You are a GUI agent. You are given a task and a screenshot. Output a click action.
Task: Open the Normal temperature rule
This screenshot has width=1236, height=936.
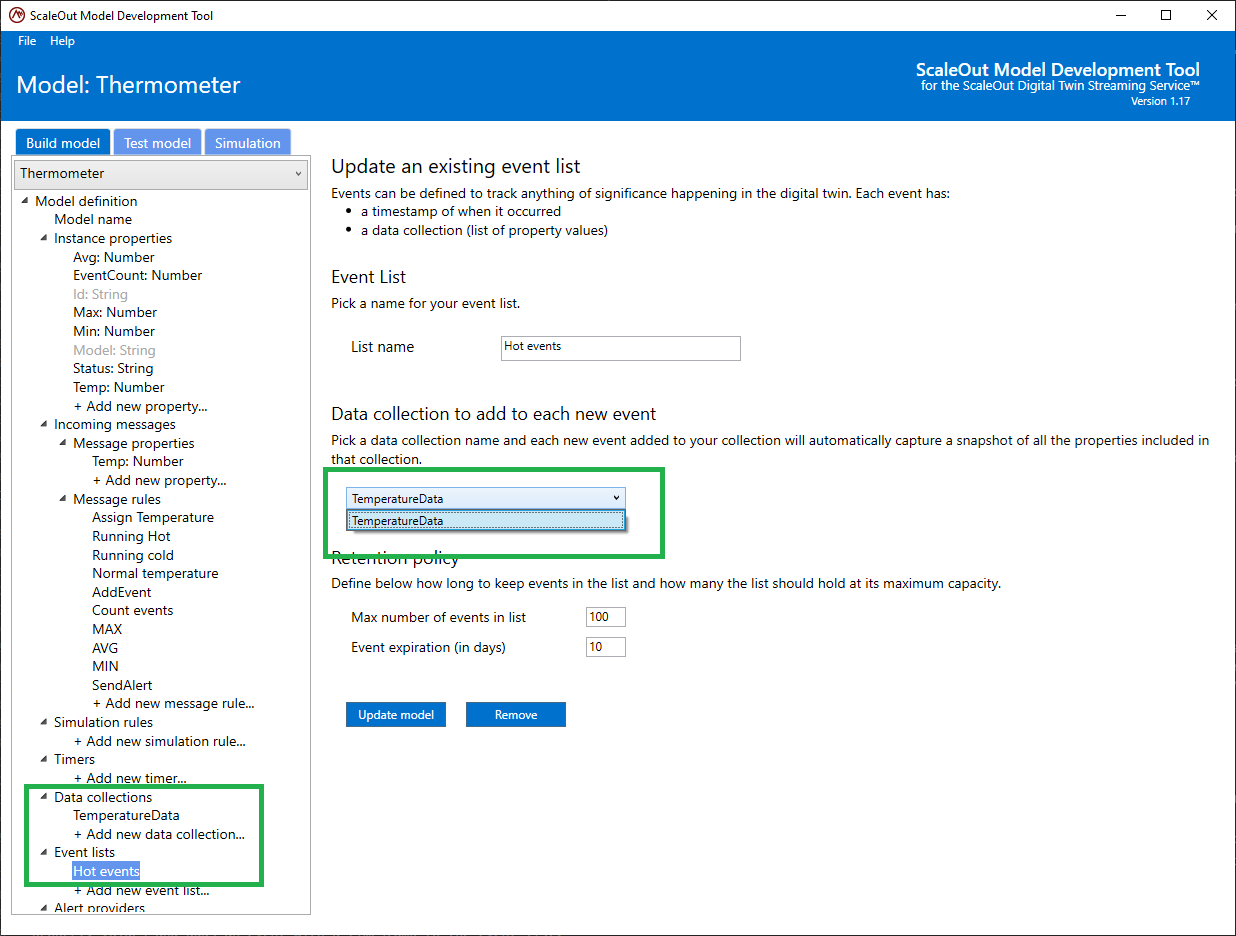click(x=155, y=573)
